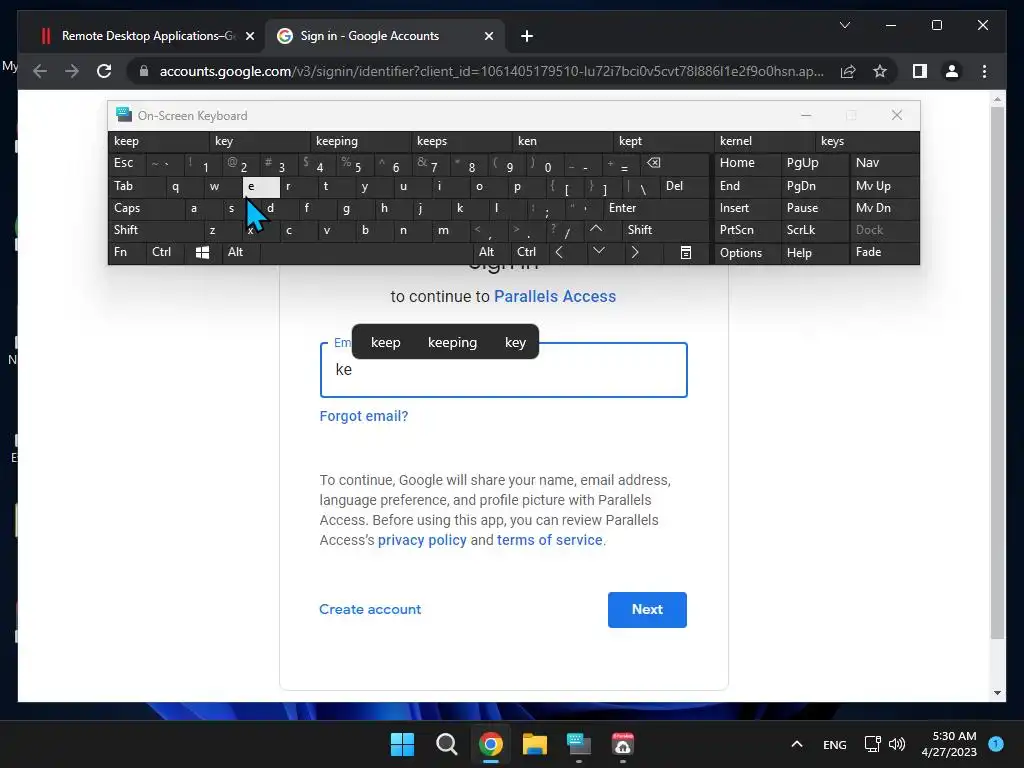Open the Chrome side panel icon
1024x768 pixels.
click(920, 71)
